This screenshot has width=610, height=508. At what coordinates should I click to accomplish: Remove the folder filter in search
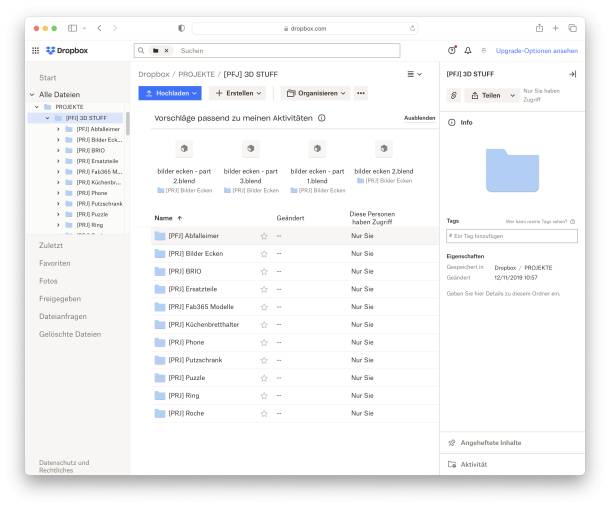167,51
